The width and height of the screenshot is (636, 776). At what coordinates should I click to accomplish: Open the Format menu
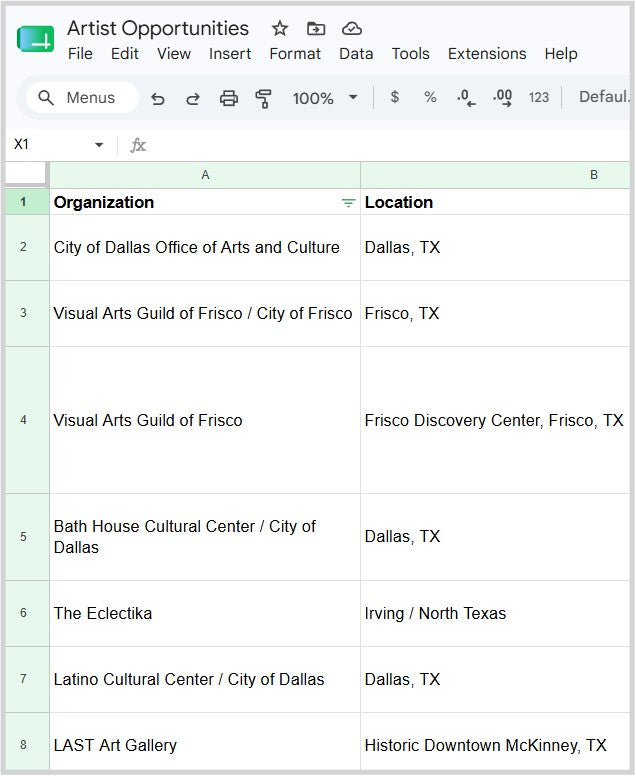coord(295,53)
